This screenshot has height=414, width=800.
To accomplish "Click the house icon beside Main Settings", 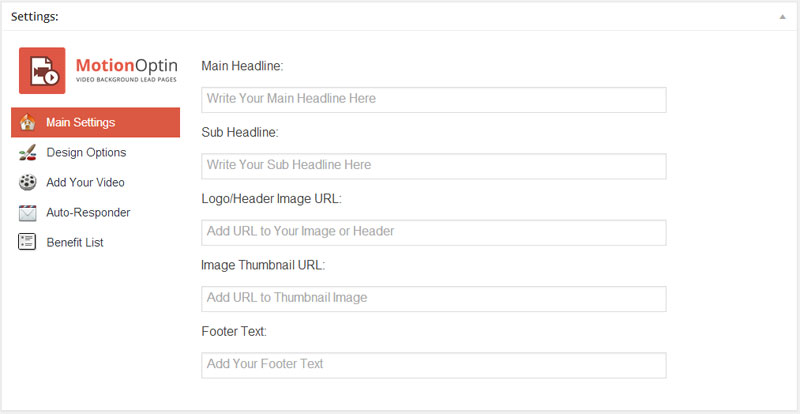I will [28, 123].
